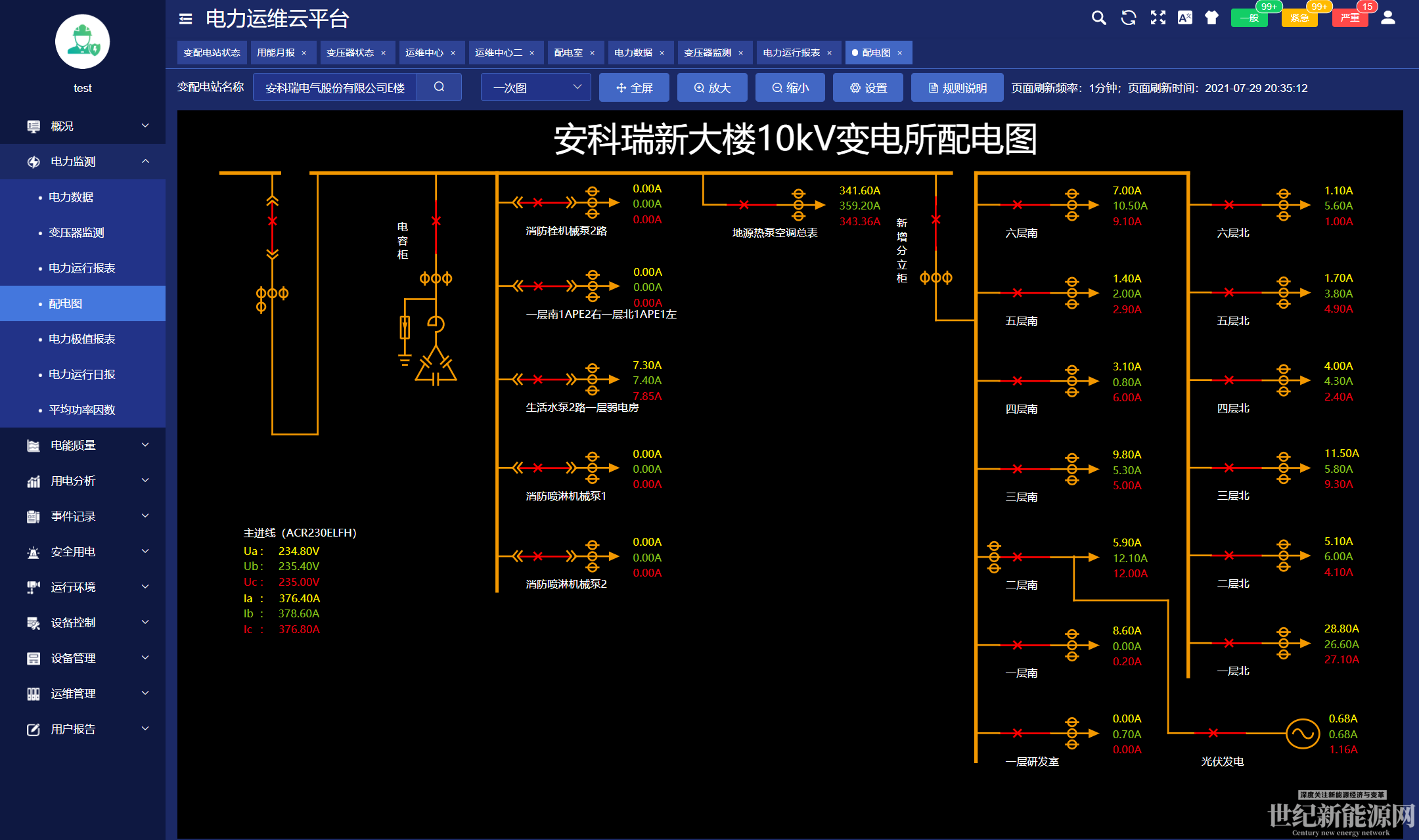Viewport: 1419px width, 840px height.
Task: Expand the 事件记录 menu
Action: click(145, 516)
